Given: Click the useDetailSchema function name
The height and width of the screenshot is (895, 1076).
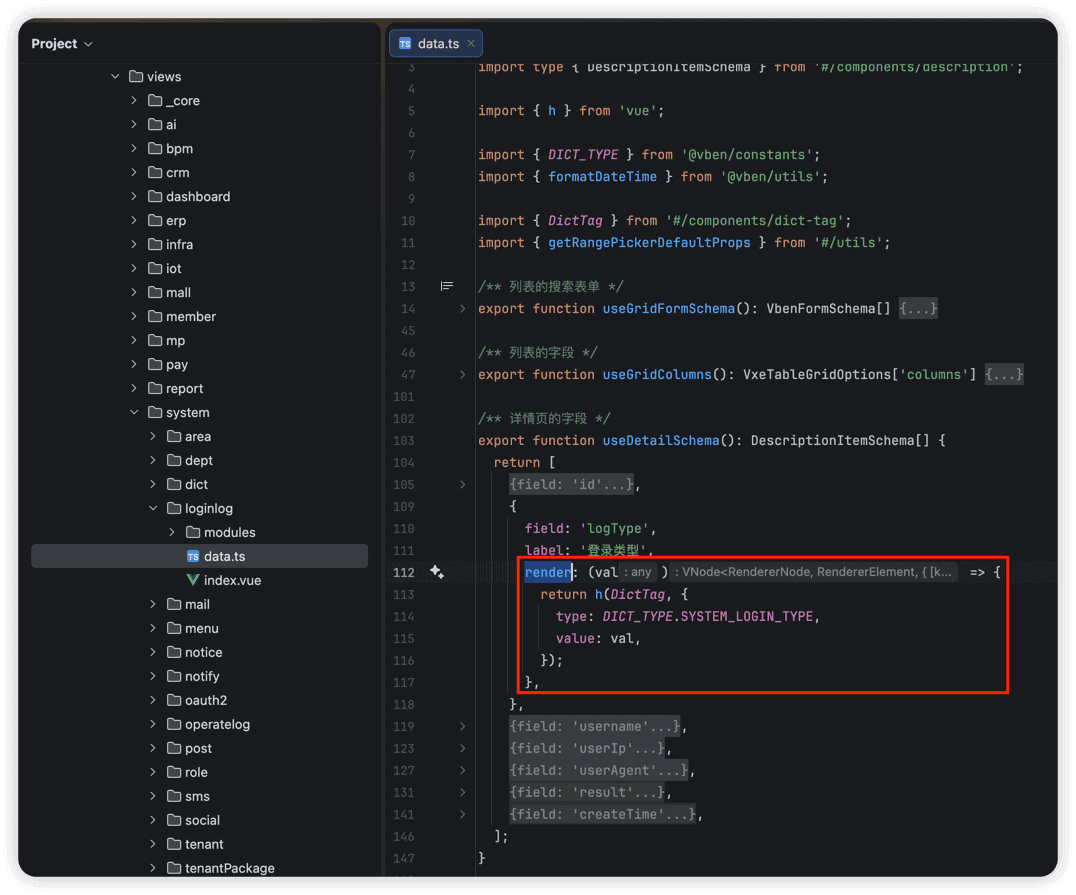Looking at the screenshot, I should click(661, 441).
